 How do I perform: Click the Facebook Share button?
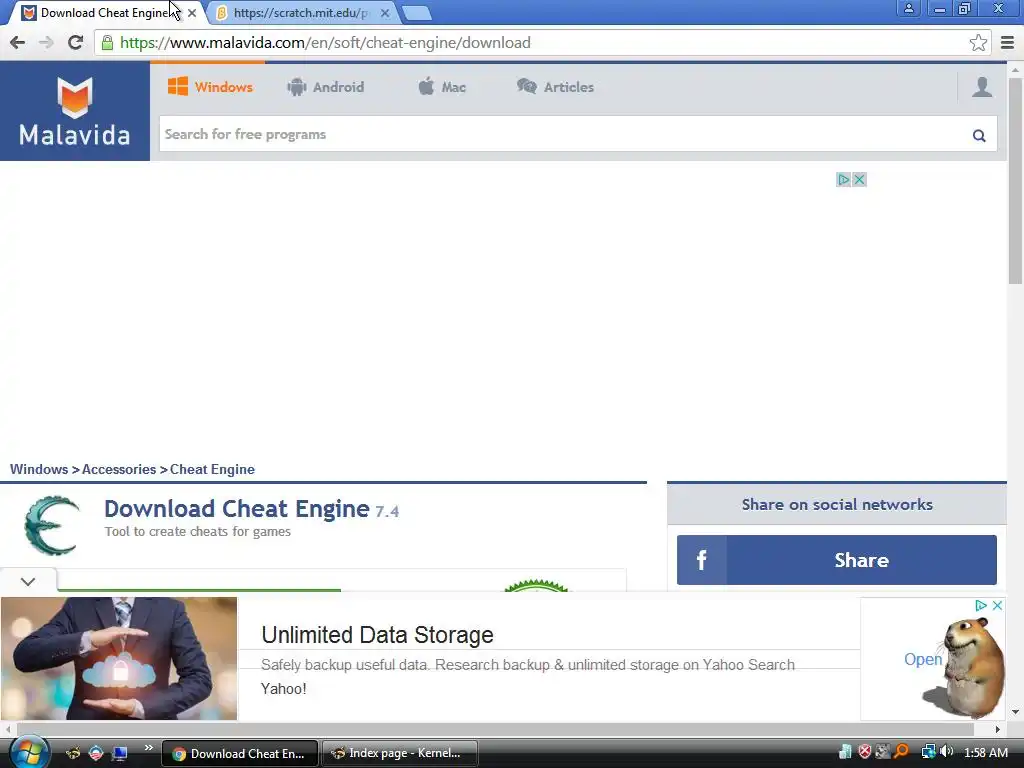pos(837,560)
